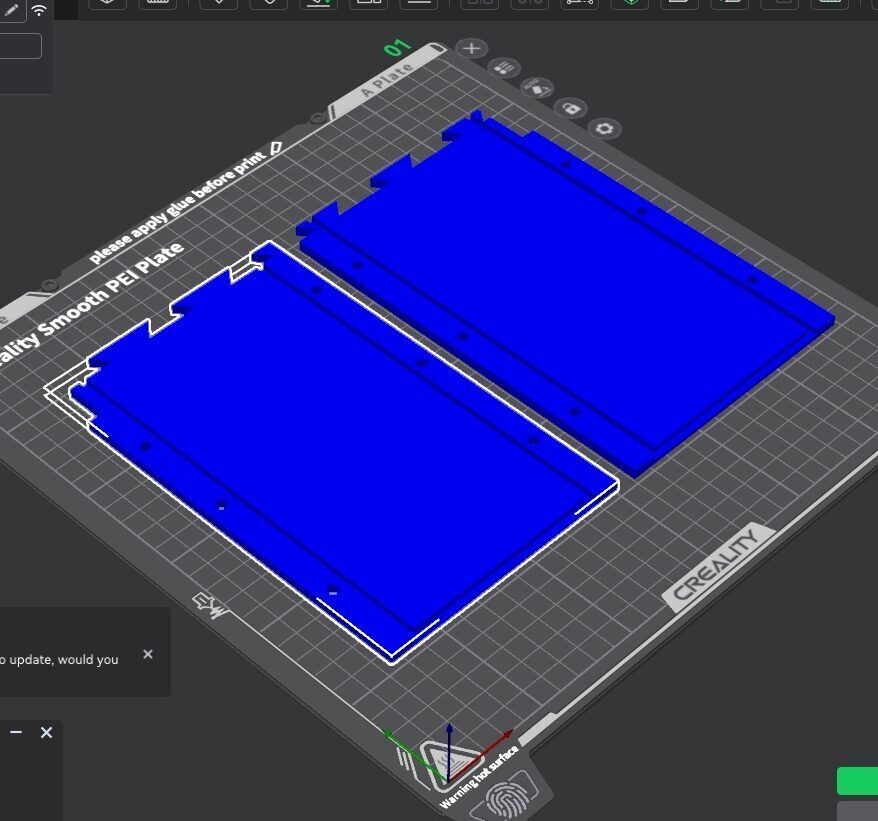878x821 pixels.
Task: Lock the plate with the padlock icon
Action: 571,108
